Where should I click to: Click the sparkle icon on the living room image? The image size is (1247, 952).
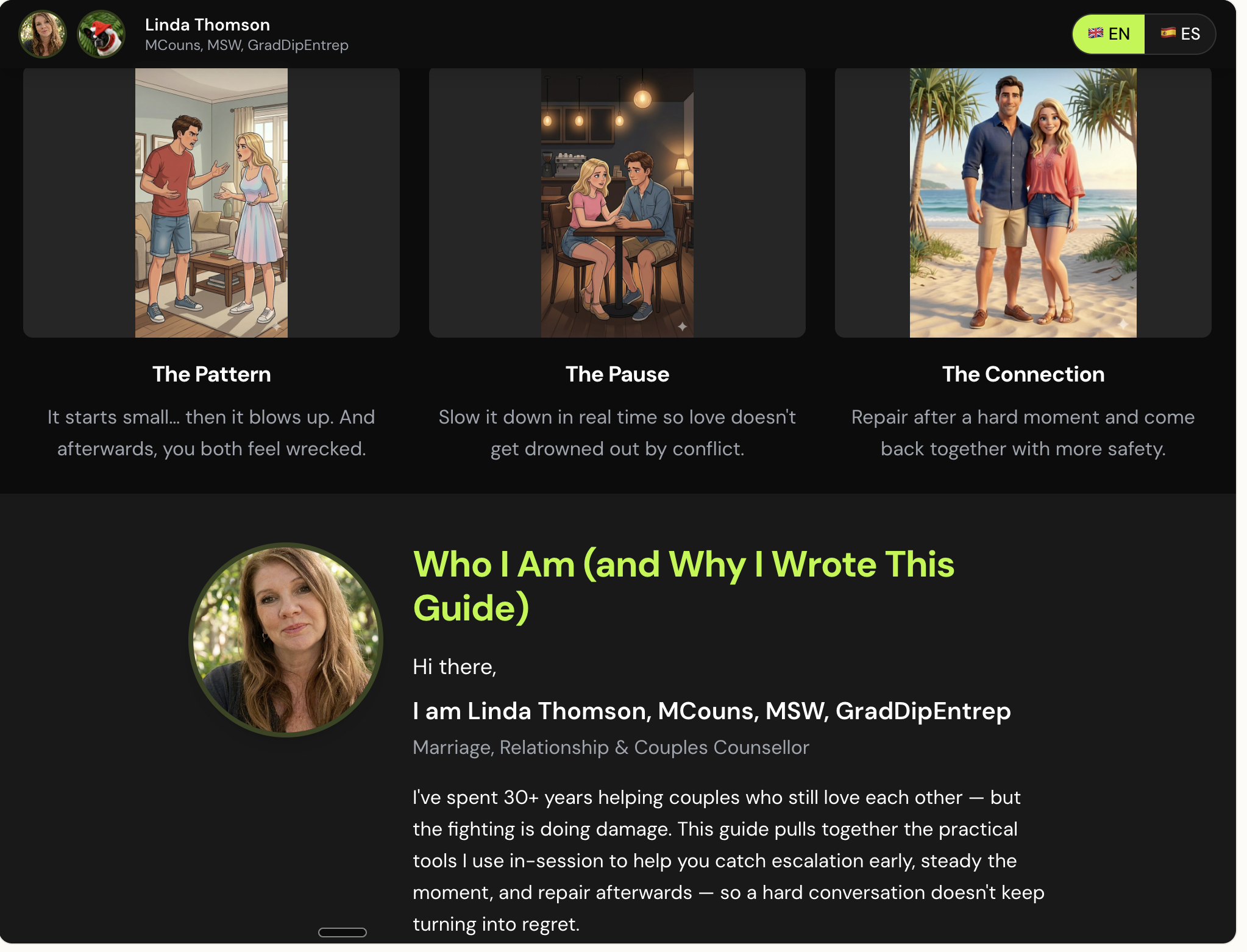click(x=276, y=327)
